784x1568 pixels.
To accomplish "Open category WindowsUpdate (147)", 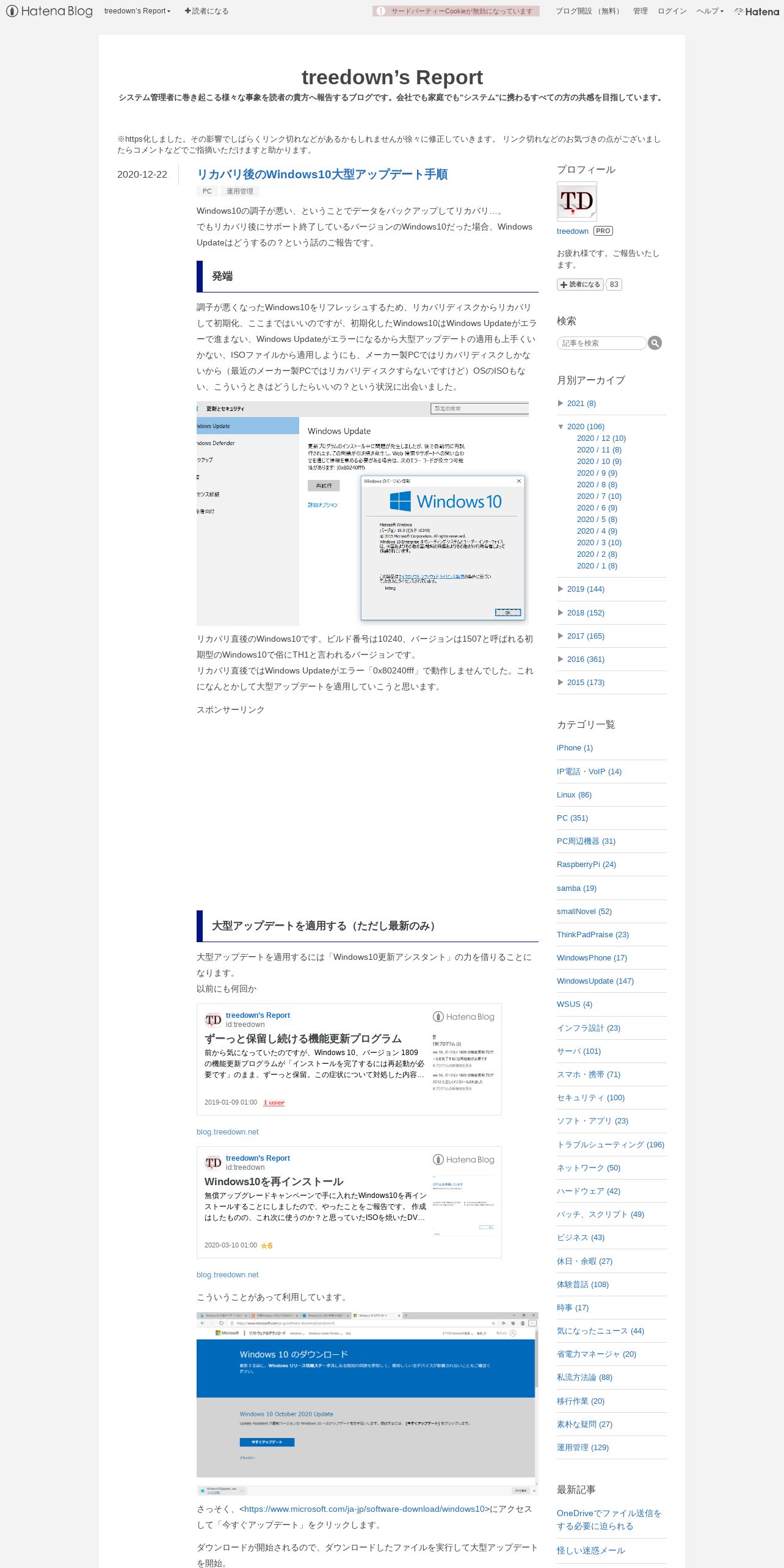I will [x=595, y=981].
